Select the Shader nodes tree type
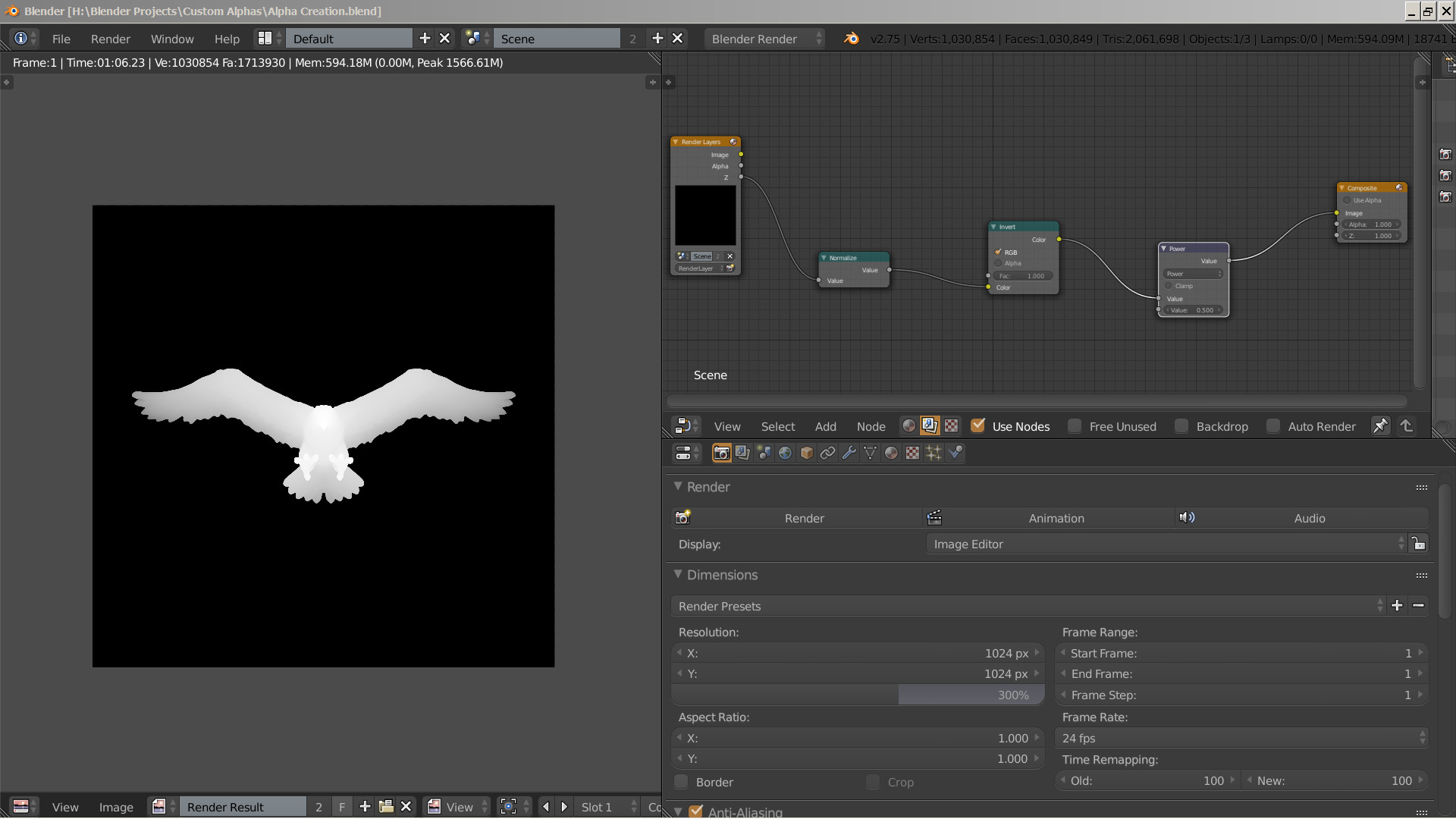 coord(908,426)
